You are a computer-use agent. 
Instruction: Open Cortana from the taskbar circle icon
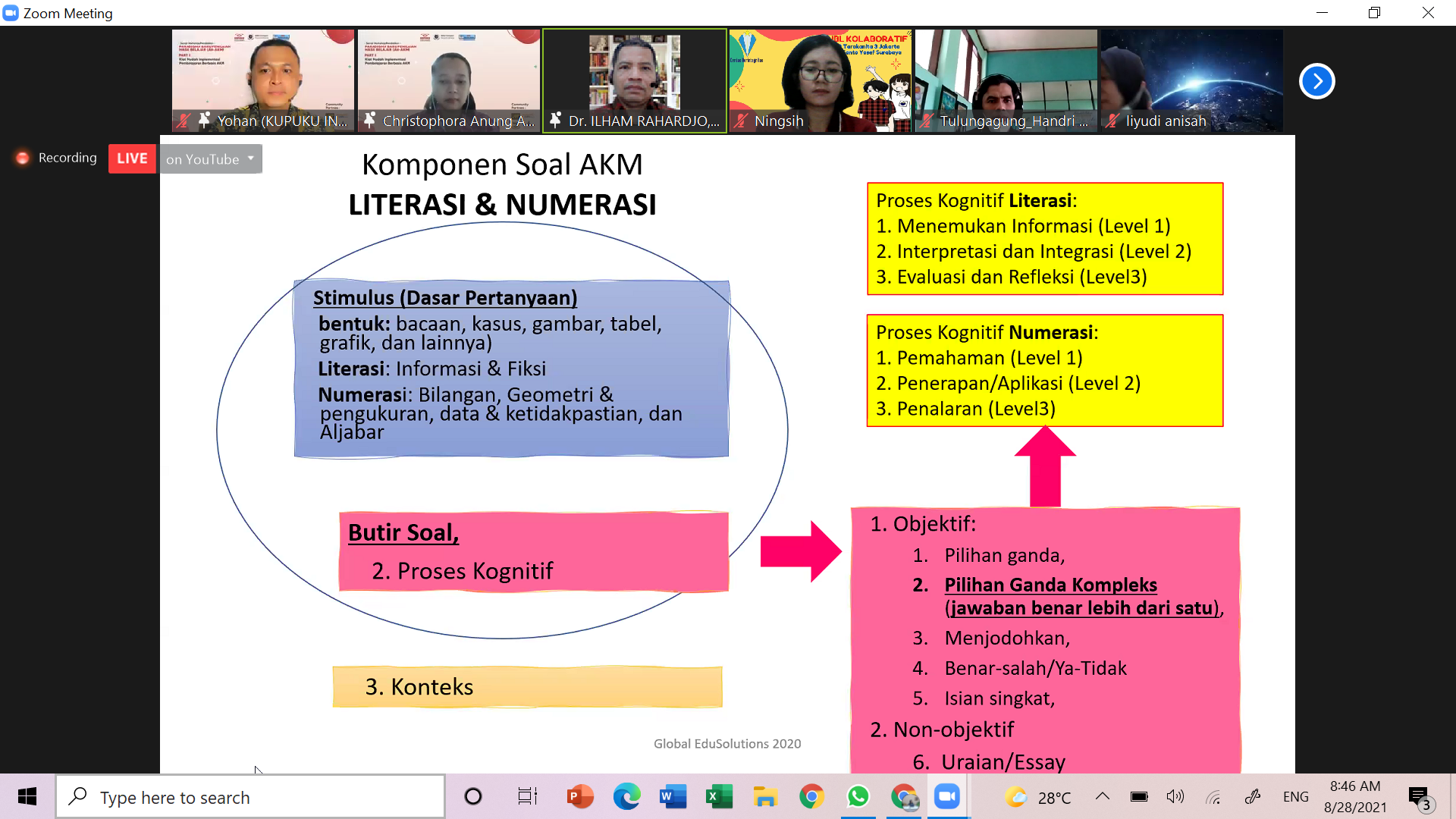(473, 796)
